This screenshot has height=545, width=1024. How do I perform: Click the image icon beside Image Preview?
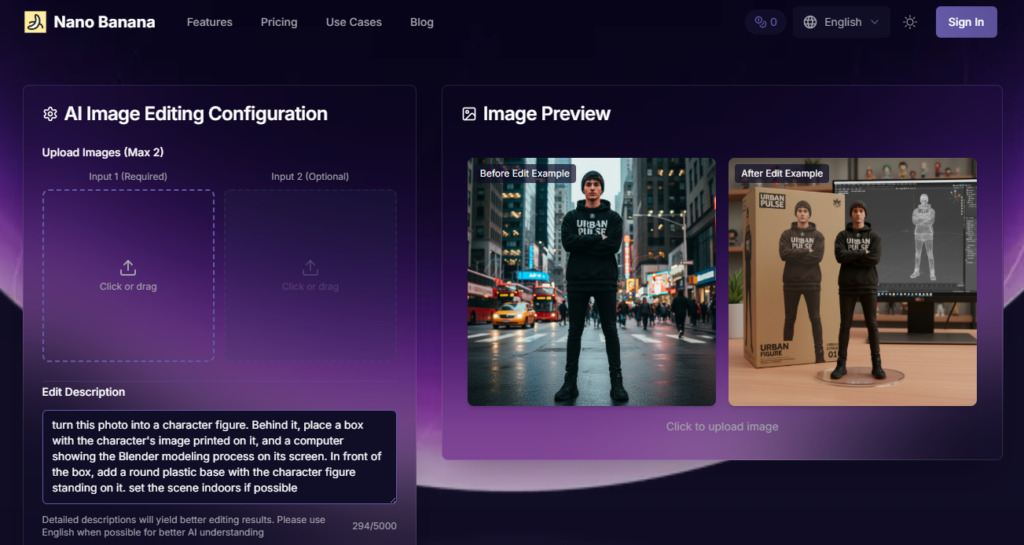pyautogui.click(x=469, y=114)
